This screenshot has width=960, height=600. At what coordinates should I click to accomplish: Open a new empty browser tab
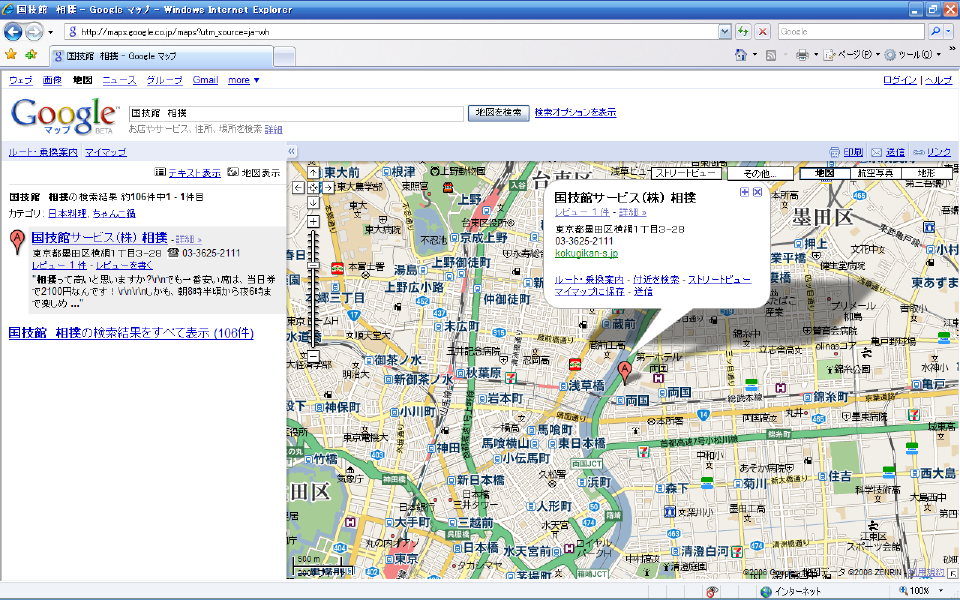284,56
